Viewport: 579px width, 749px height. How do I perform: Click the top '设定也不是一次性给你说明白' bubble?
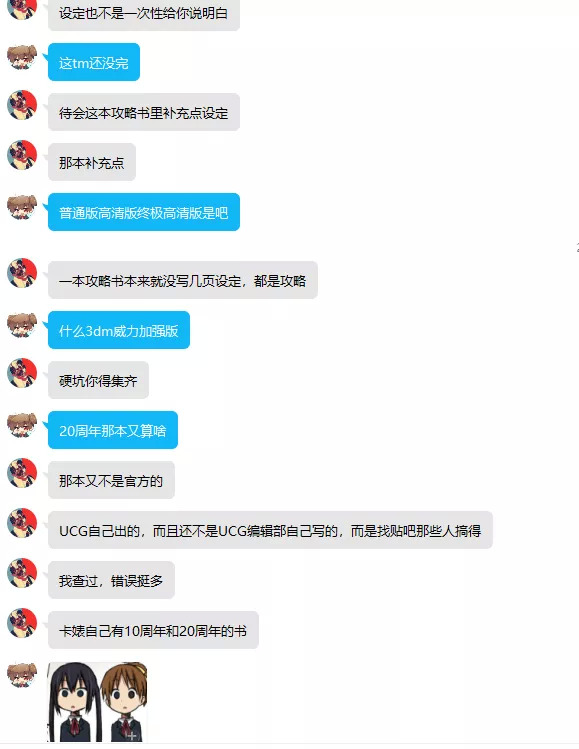pyautogui.click(x=144, y=13)
